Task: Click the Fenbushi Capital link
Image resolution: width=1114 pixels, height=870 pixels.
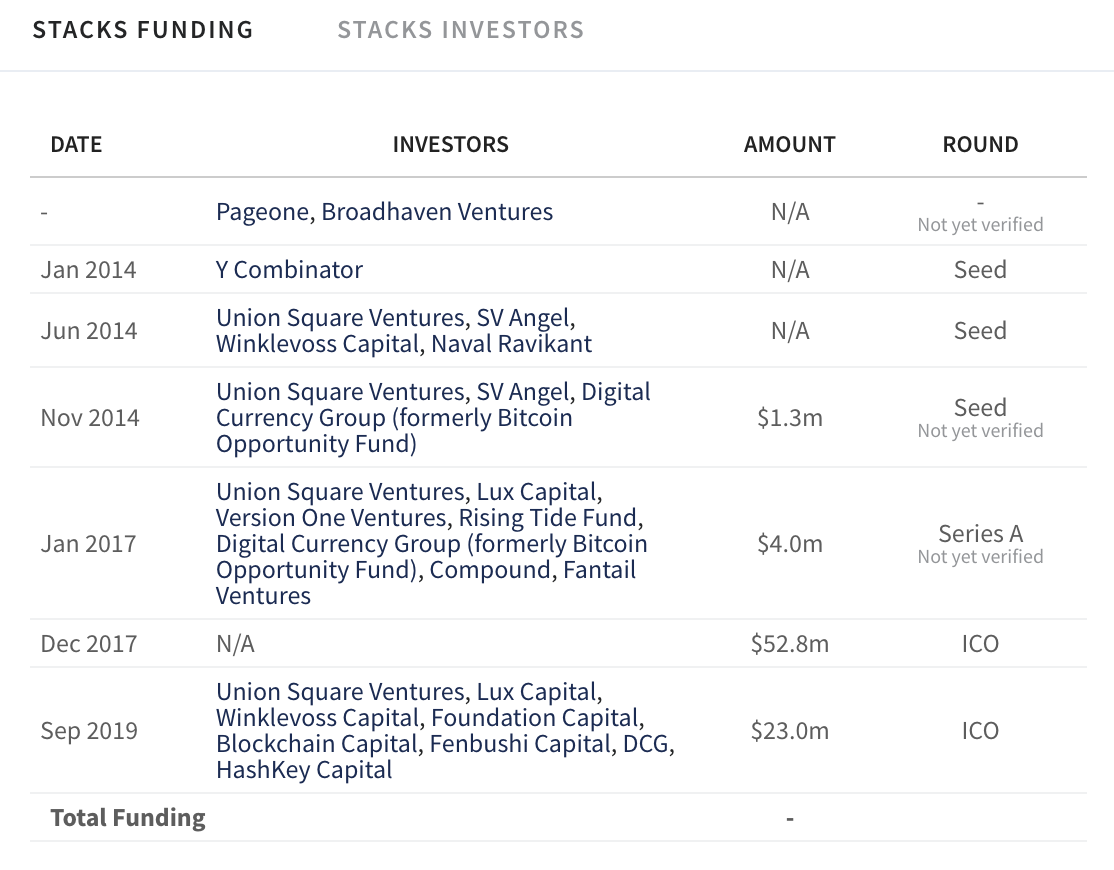Action: pos(520,744)
